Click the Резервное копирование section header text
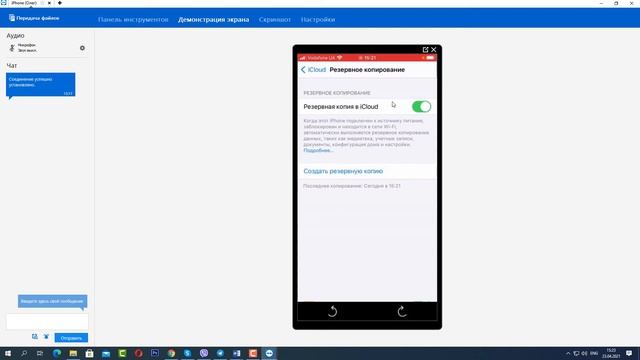The image size is (640, 360). coord(337,93)
